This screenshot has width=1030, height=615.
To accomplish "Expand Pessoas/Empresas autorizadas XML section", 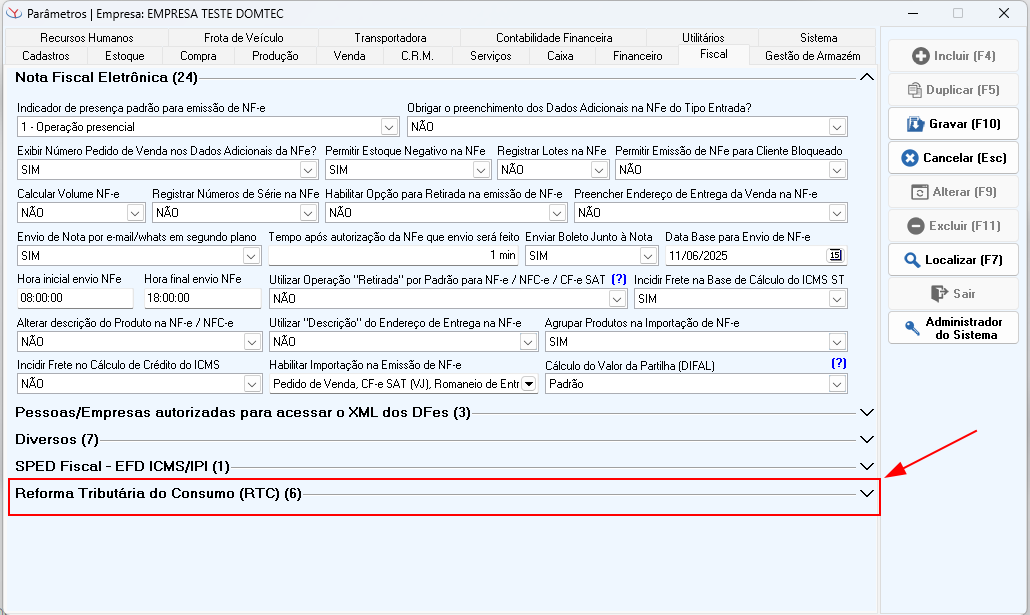I will click(x=867, y=412).
